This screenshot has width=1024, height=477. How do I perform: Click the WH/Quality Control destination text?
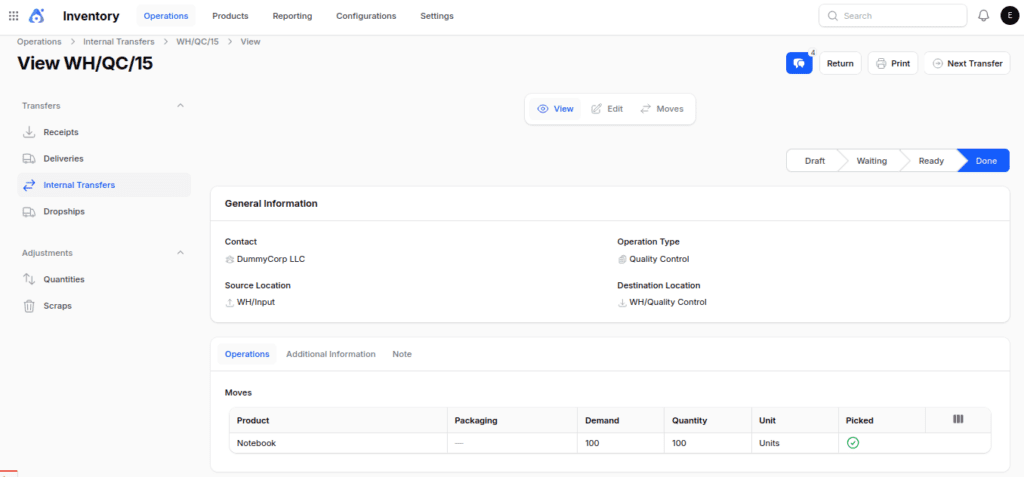(x=668, y=303)
